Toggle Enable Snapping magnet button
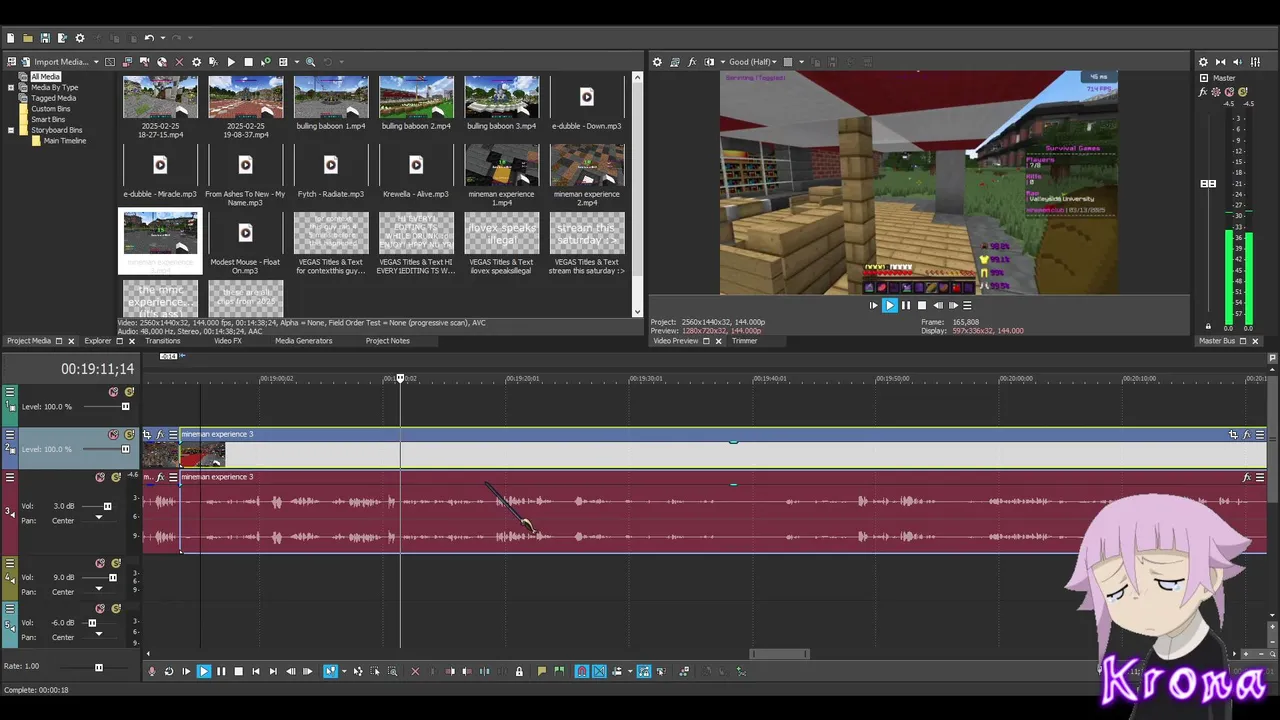The height and width of the screenshot is (720, 1280). click(x=582, y=672)
